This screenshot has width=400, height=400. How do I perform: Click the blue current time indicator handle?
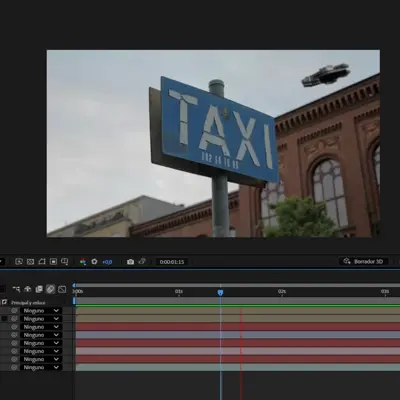[x=220, y=293]
